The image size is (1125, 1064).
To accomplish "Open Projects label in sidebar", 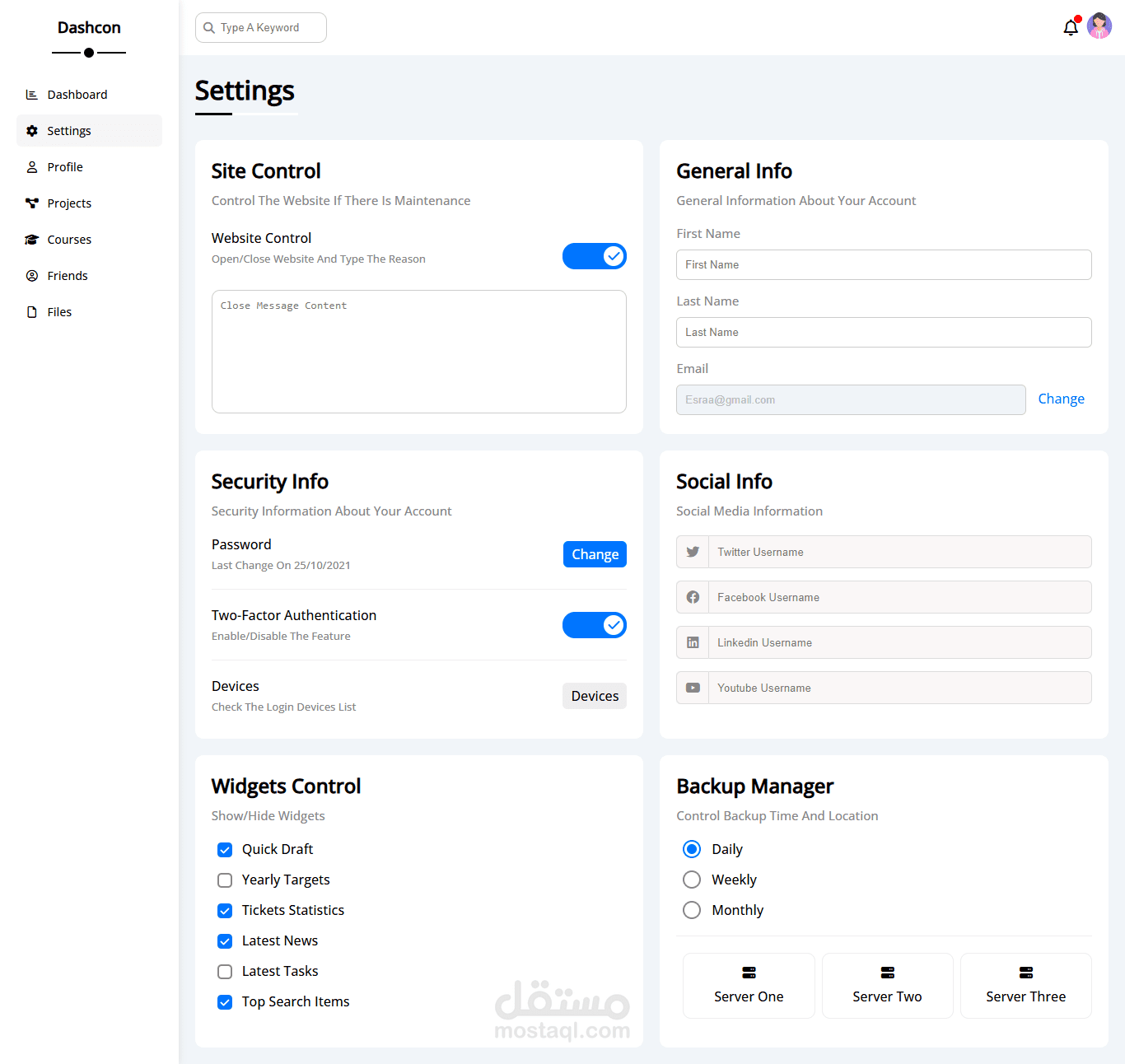I will tap(69, 203).
